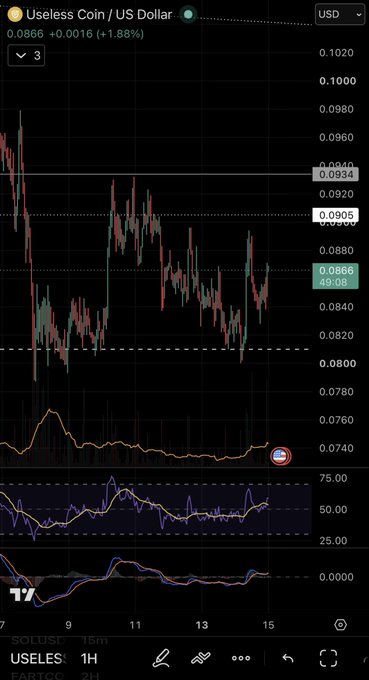Image resolution: width=369 pixels, height=680 pixels.
Task: Open the drawing tools pencil icon
Action: point(161,658)
